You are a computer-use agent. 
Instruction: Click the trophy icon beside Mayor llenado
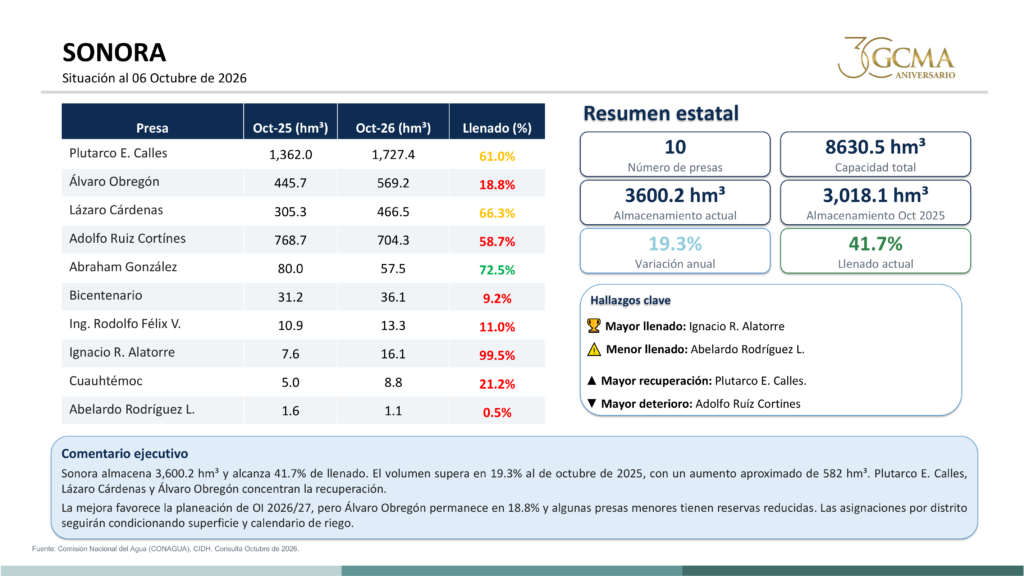[x=594, y=325]
